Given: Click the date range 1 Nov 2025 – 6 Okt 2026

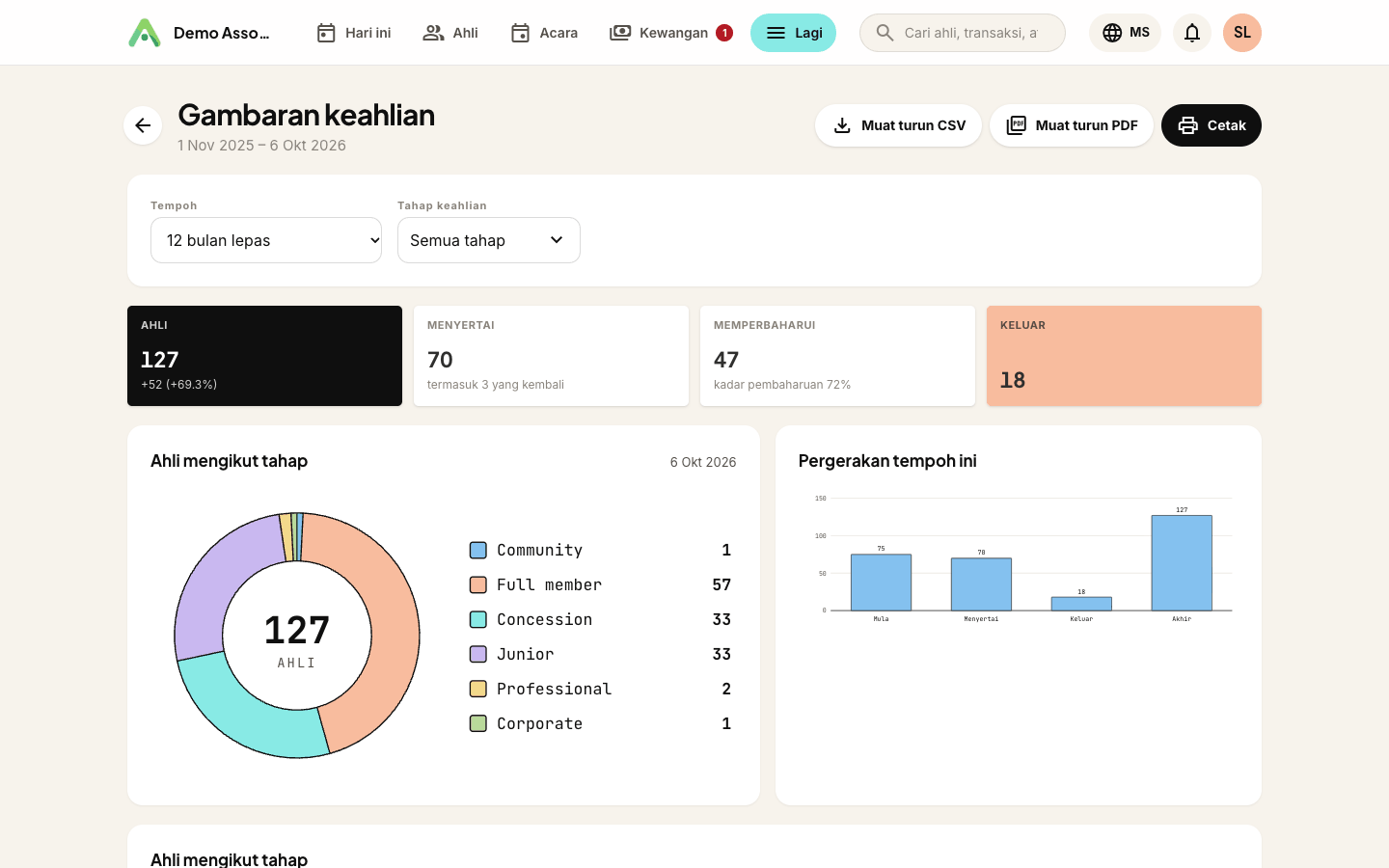Looking at the screenshot, I should pyautogui.click(x=261, y=146).
